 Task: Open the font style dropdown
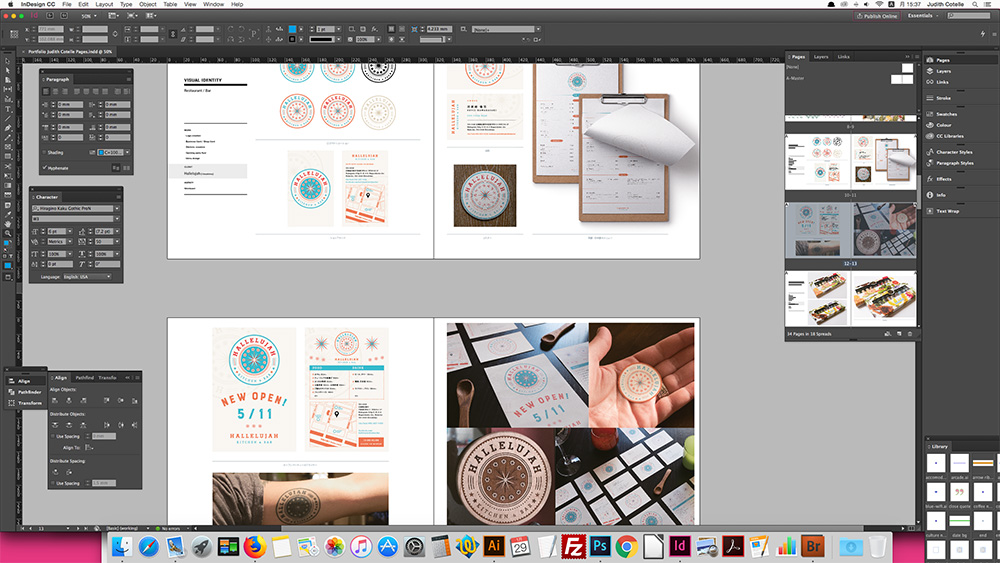(117, 219)
